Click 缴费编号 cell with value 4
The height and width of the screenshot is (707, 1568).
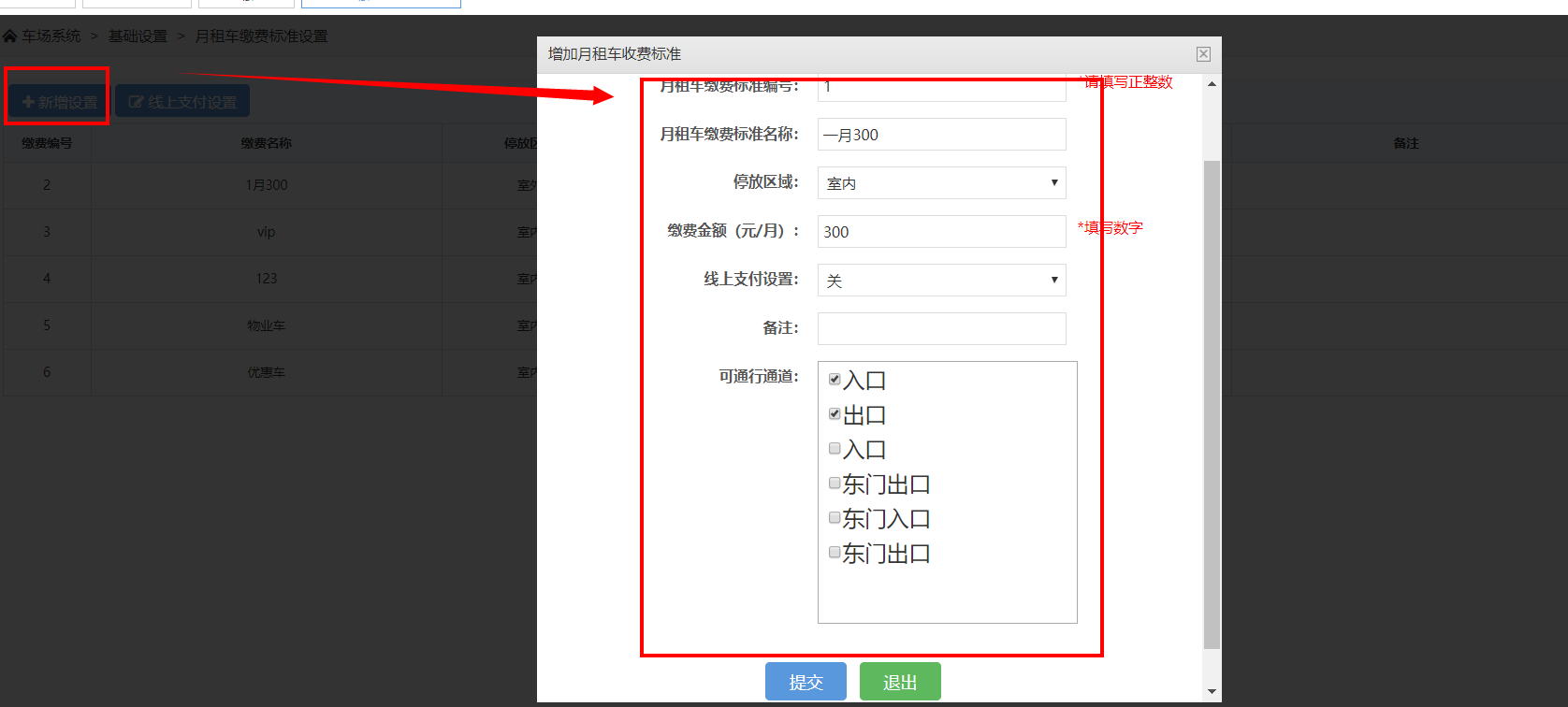47,279
